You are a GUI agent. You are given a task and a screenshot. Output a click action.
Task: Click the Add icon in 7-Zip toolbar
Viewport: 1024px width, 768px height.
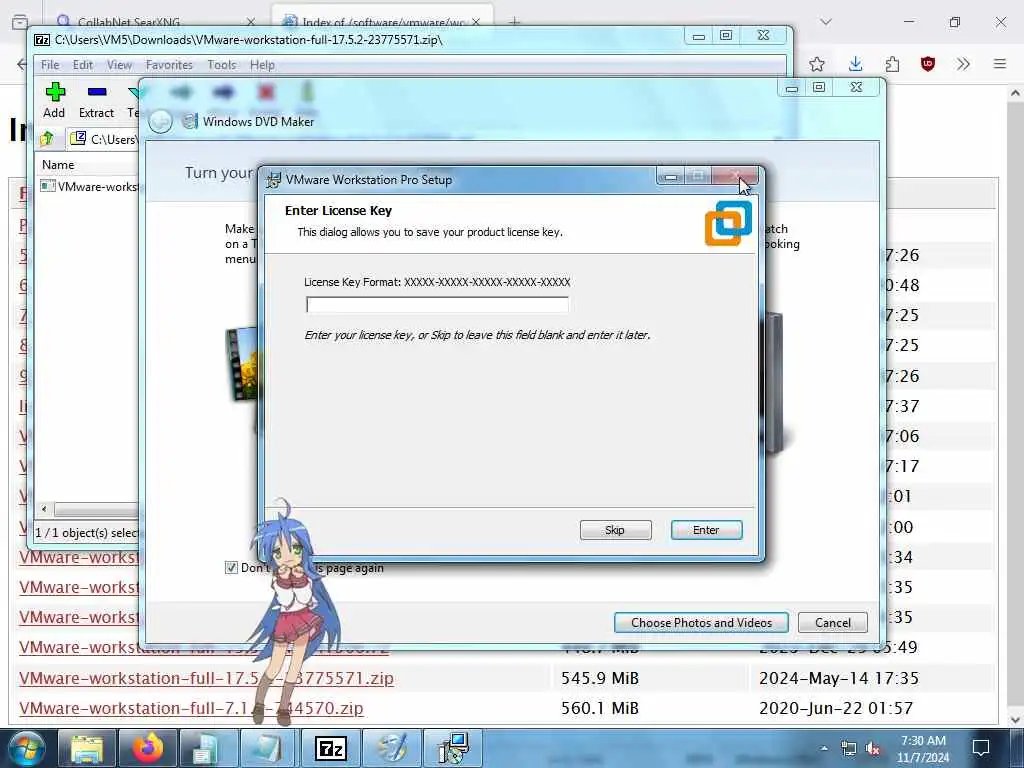pos(55,92)
